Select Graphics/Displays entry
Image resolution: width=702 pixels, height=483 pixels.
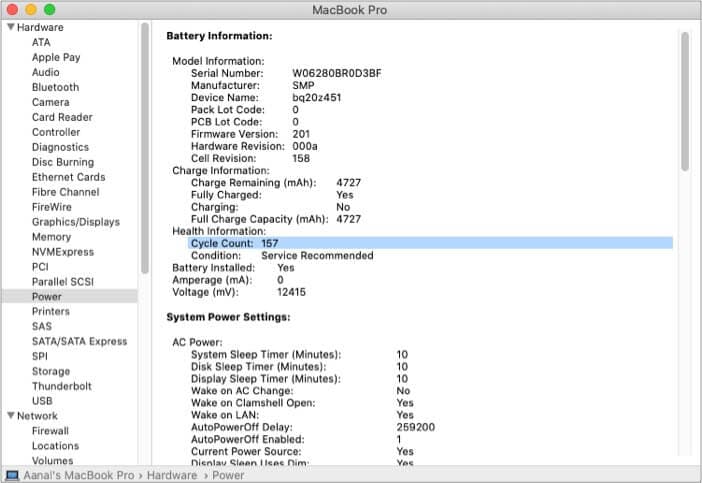[x=76, y=222]
